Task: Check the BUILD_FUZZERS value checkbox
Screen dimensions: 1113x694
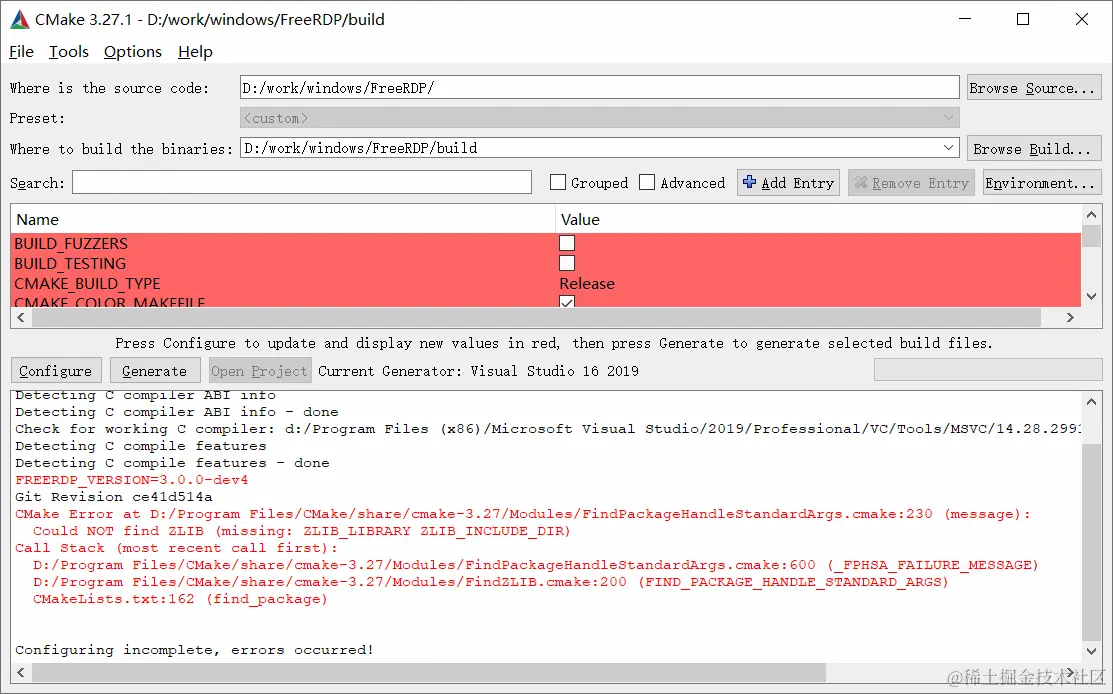Action: coord(567,242)
